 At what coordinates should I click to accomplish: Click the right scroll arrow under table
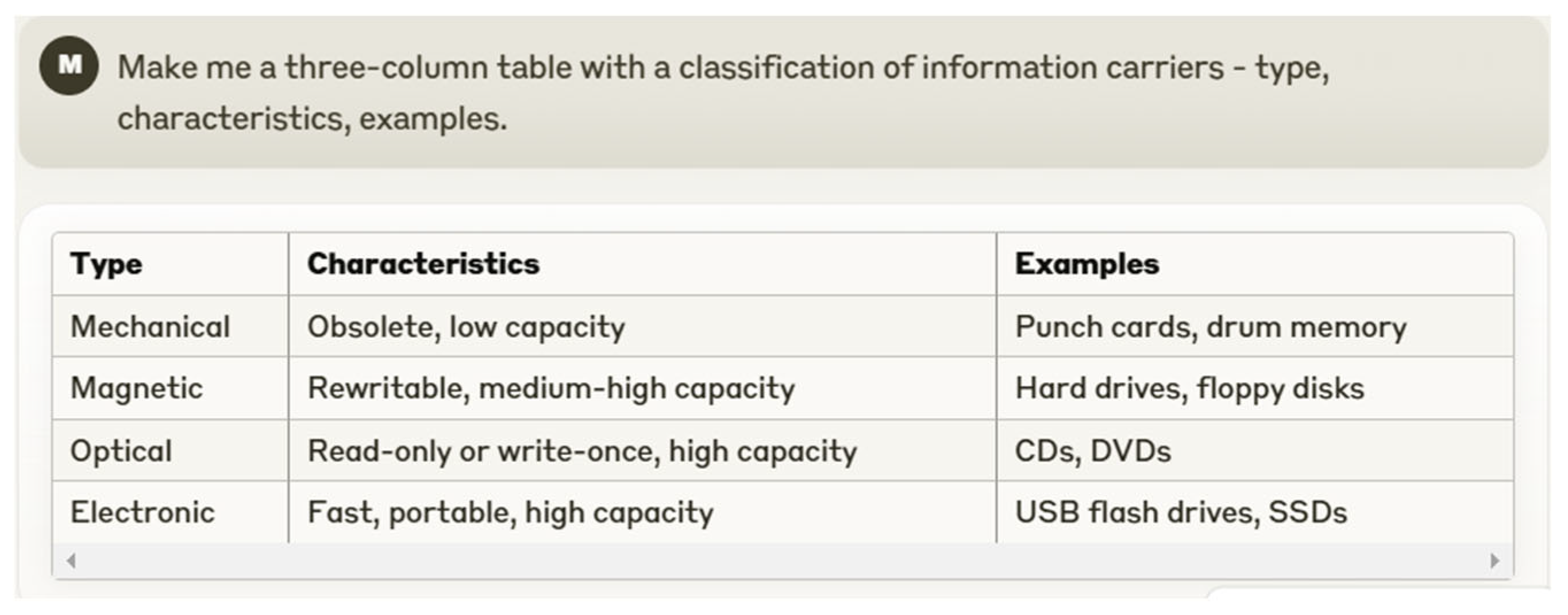[x=1494, y=560]
